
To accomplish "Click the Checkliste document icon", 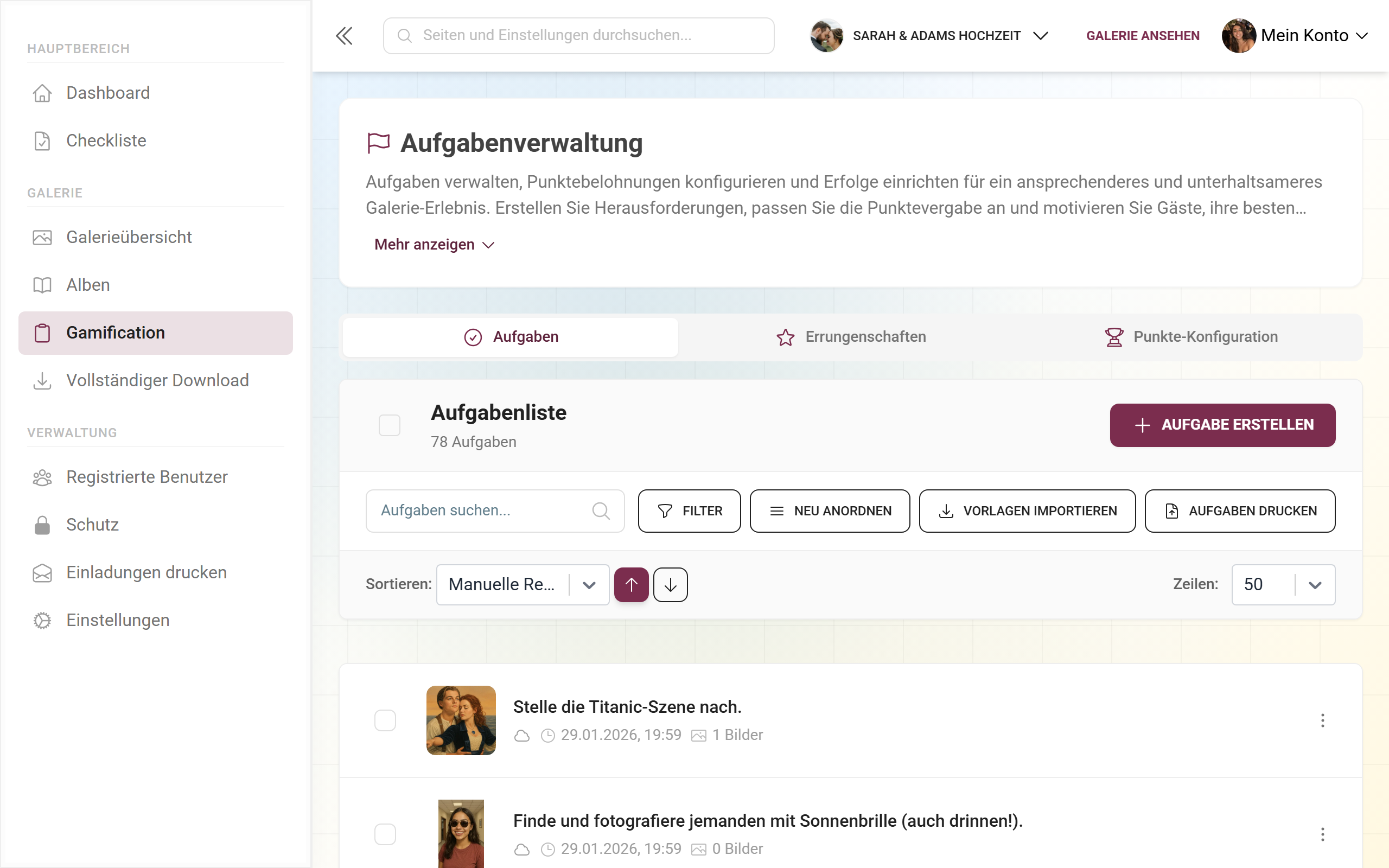I will pos(42,141).
